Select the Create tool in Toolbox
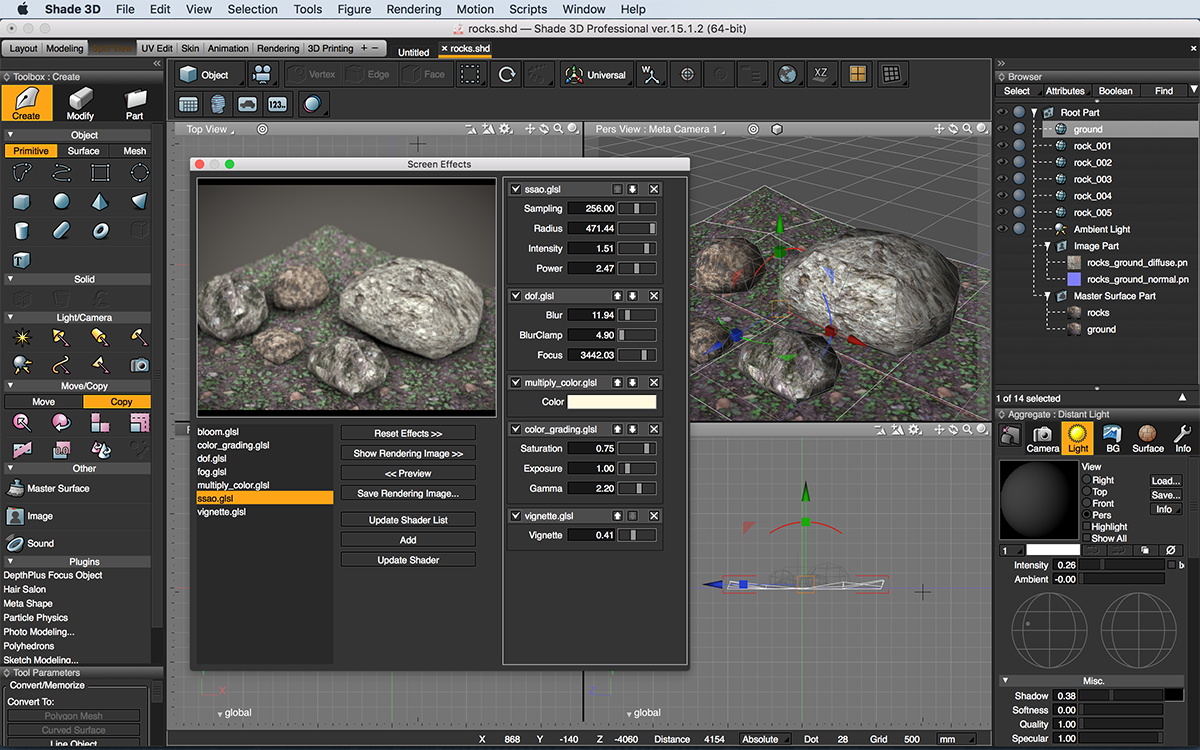This screenshot has height=750, width=1200. coord(26,103)
